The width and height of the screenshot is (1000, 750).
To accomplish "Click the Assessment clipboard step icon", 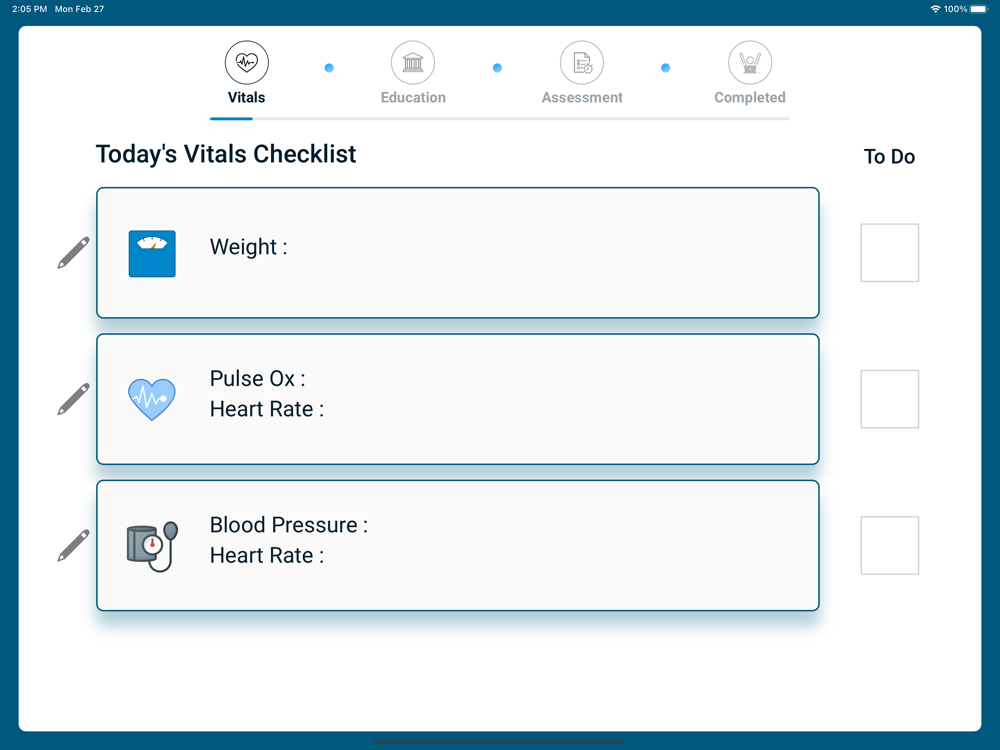I will (582, 63).
